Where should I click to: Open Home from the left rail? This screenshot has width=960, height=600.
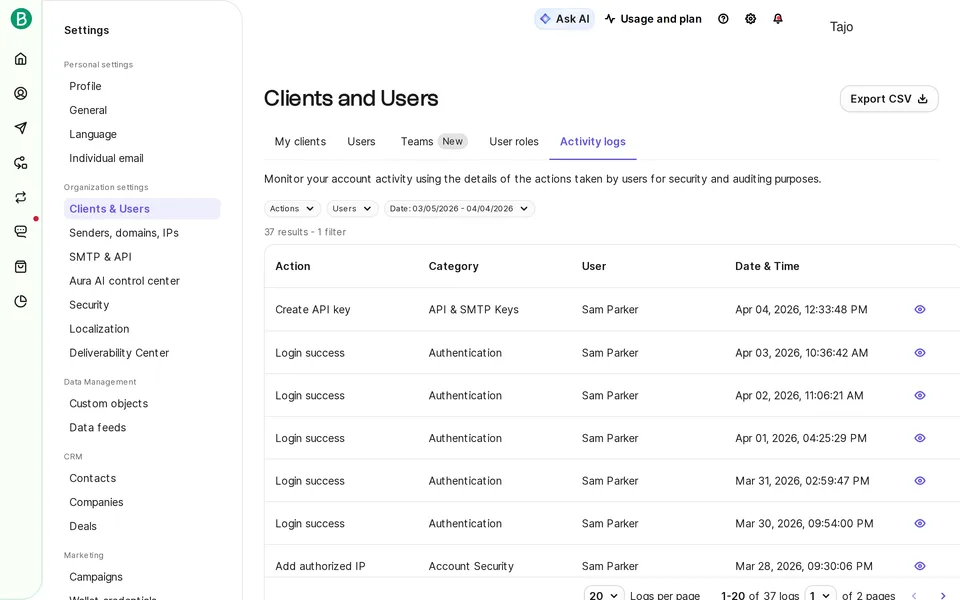click(x=21, y=59)
